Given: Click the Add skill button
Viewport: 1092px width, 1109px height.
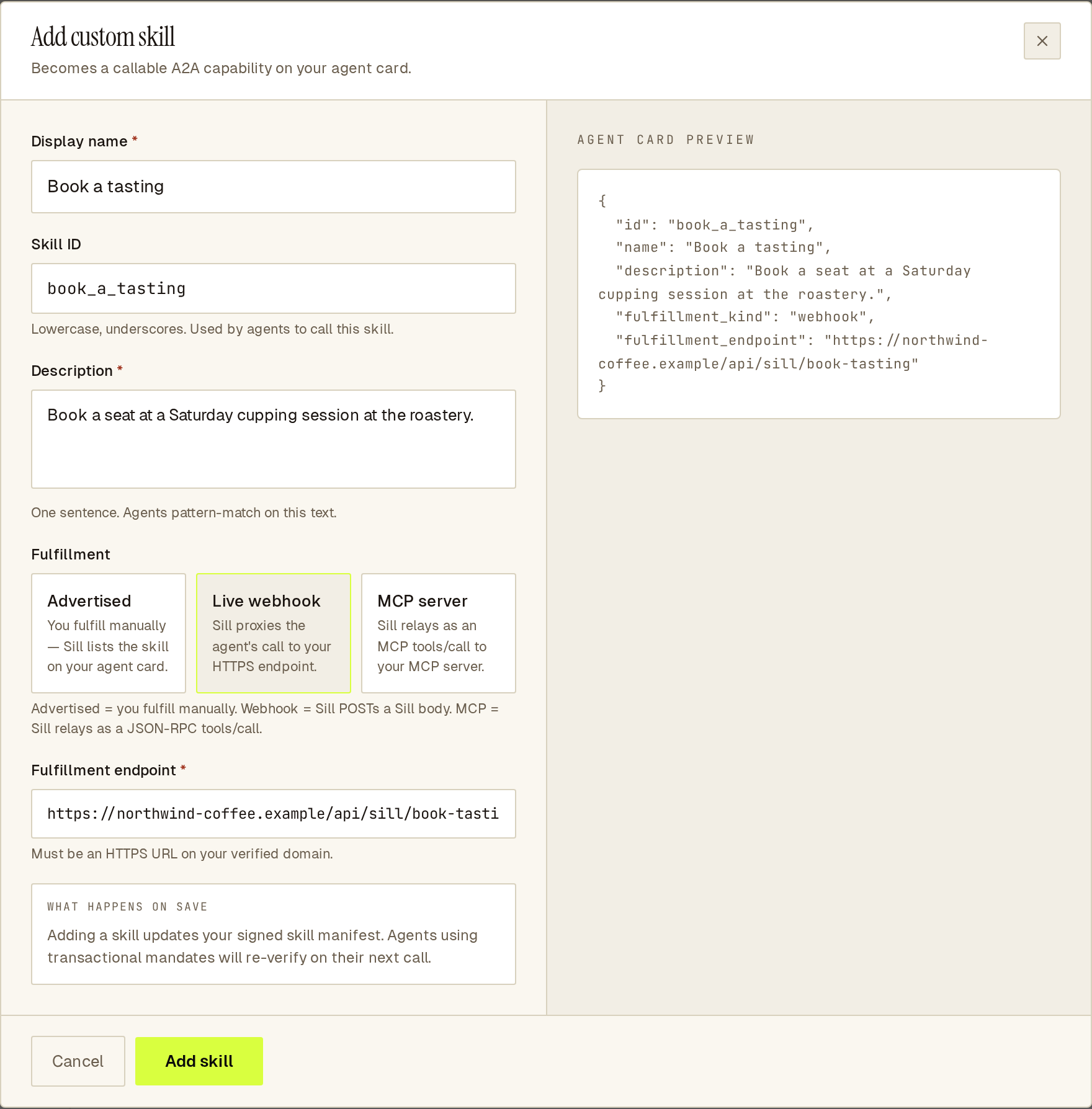Looking at the screenshot, I should point(199,1061).
